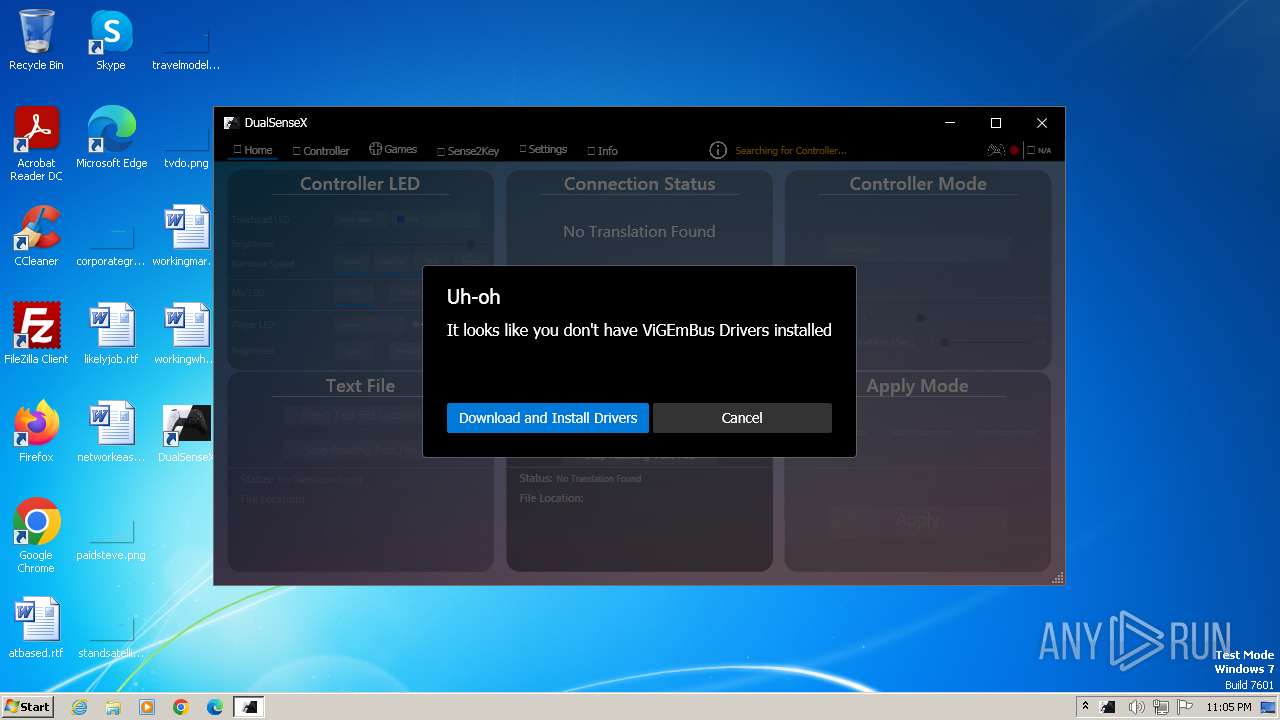
Task: Click the 11:05 PM system clock
Action: click(x=1229, y=707)
